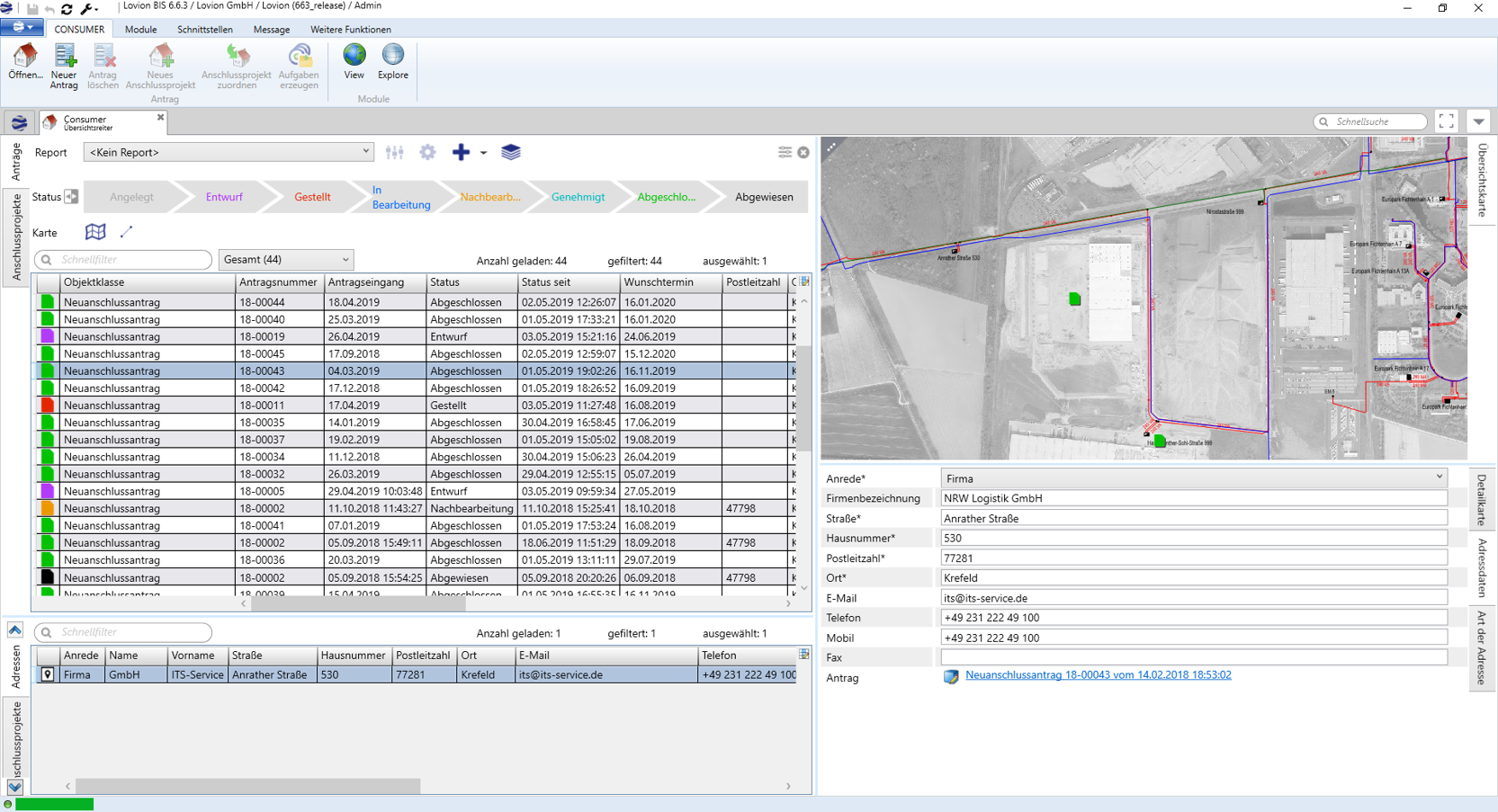1498x812 pixels.
Task: Click the round X icon above the request table
Action: (803, 153)
